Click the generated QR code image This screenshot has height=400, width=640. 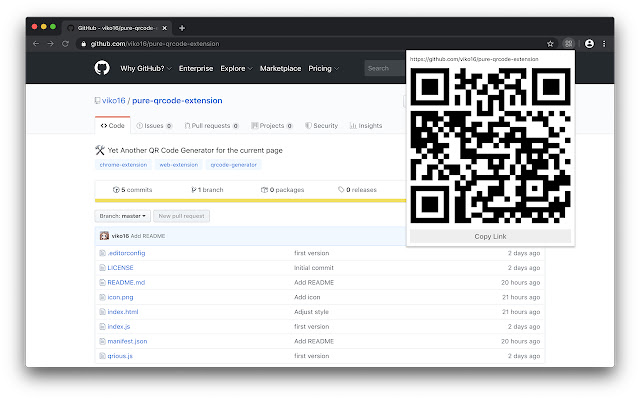point(489,146)
